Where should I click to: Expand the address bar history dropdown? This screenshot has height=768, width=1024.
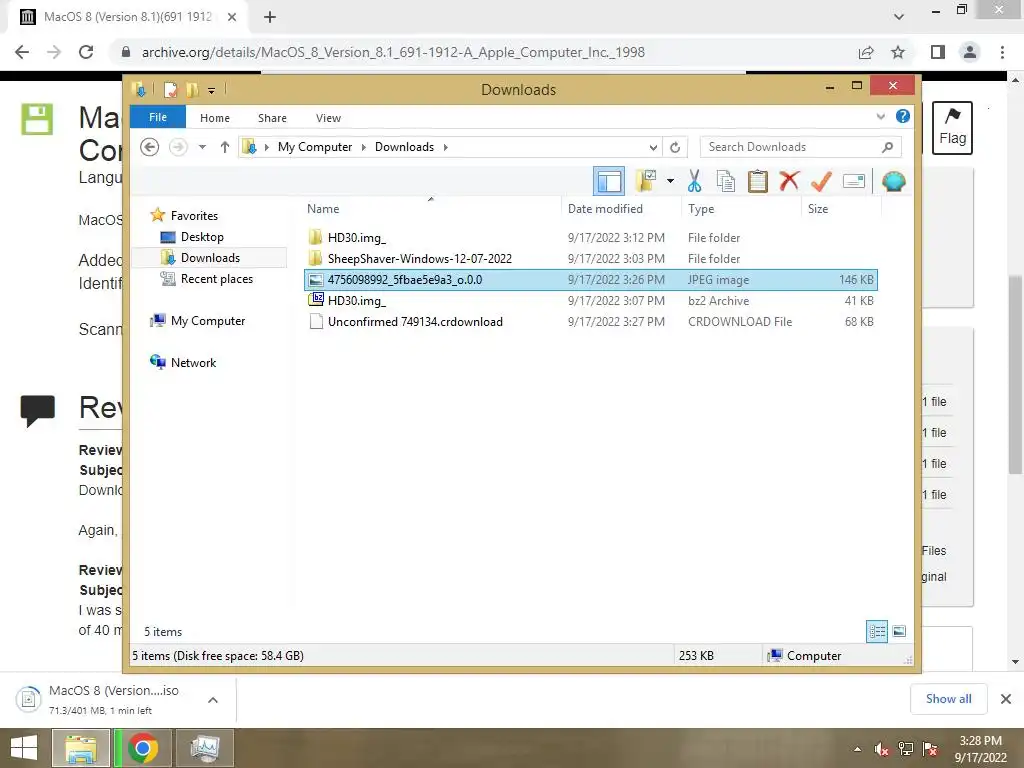click(653, 147)
